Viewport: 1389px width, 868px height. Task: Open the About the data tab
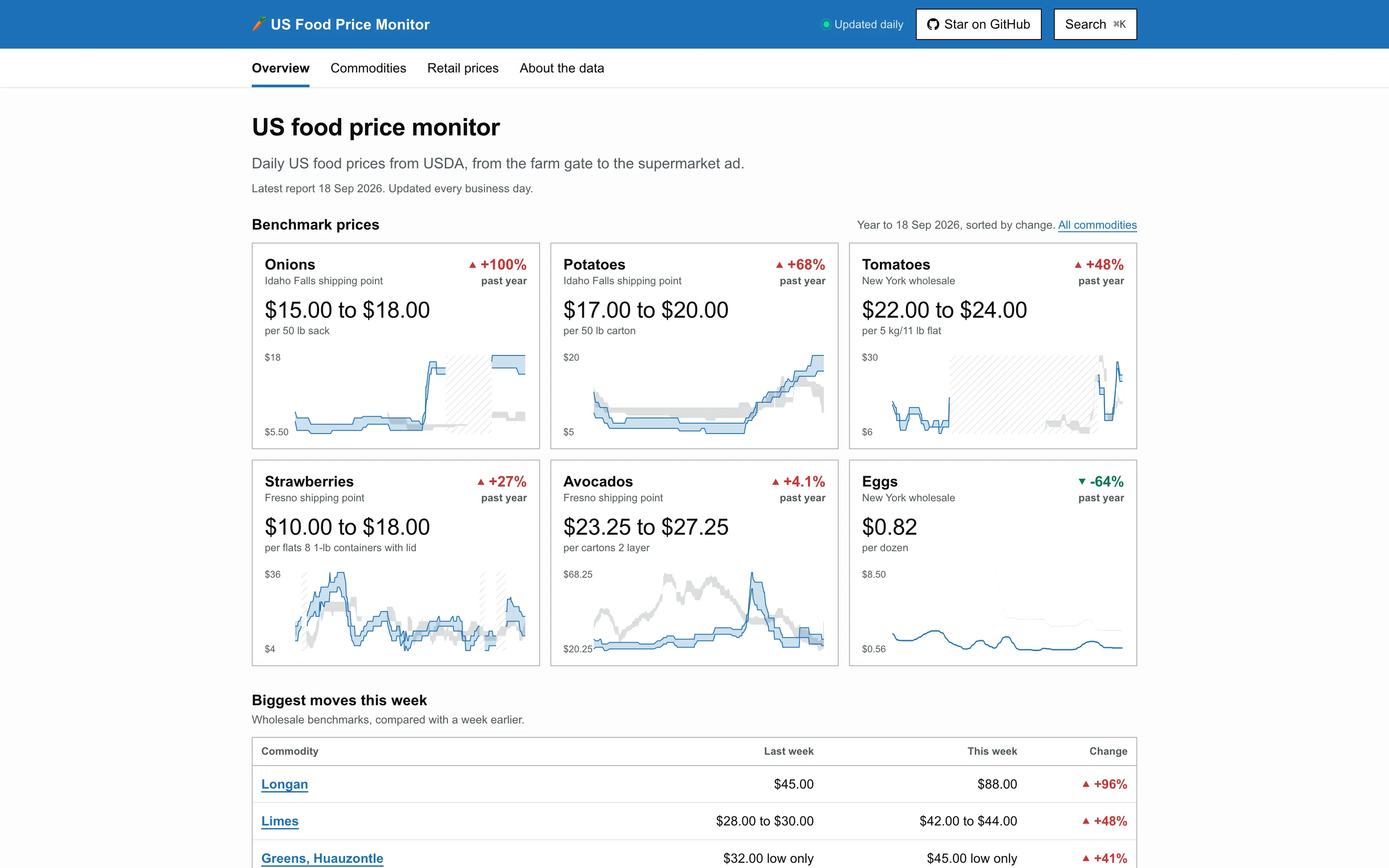(562, 68)
